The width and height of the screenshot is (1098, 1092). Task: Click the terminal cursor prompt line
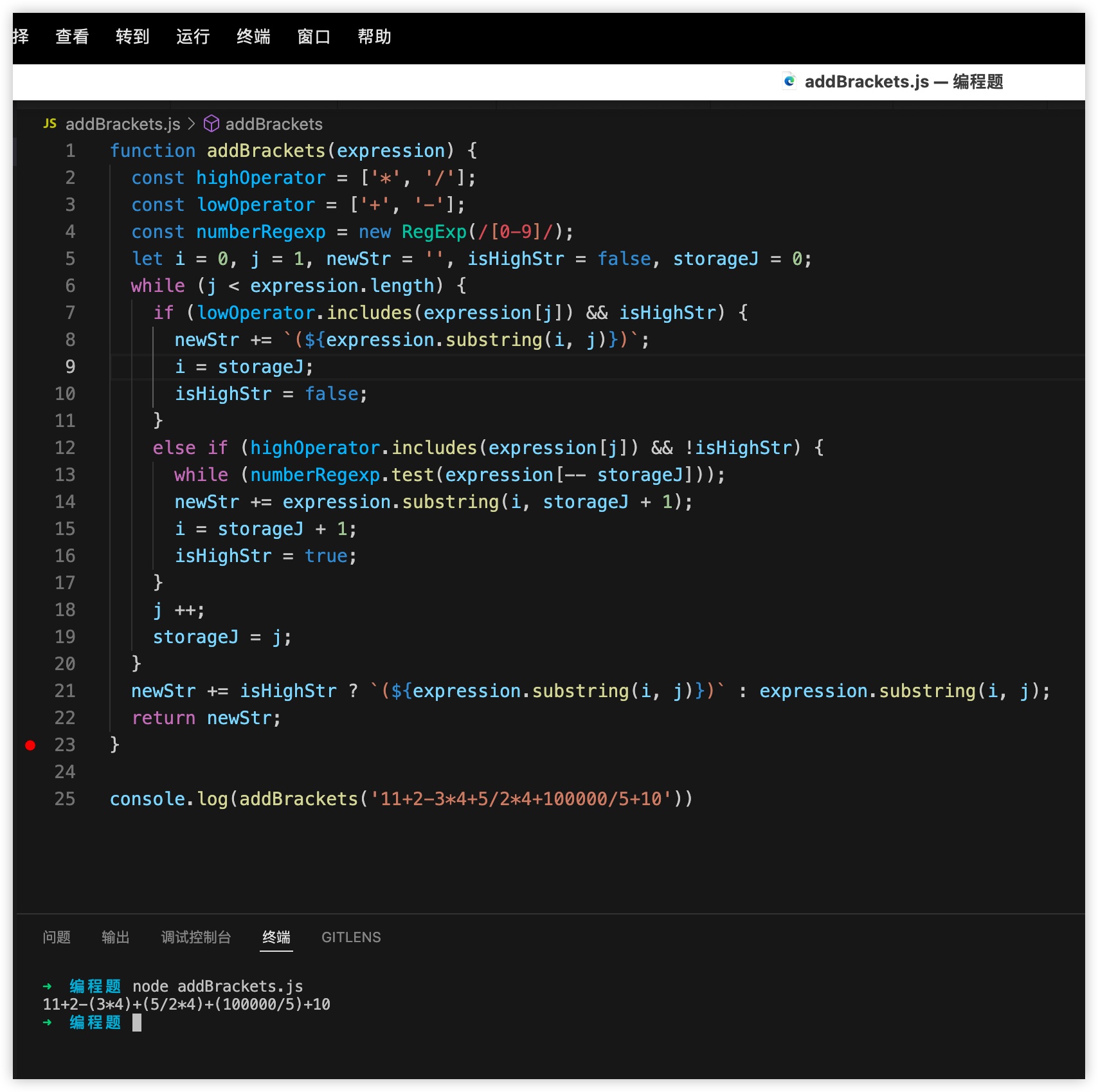coord(92,1022)
